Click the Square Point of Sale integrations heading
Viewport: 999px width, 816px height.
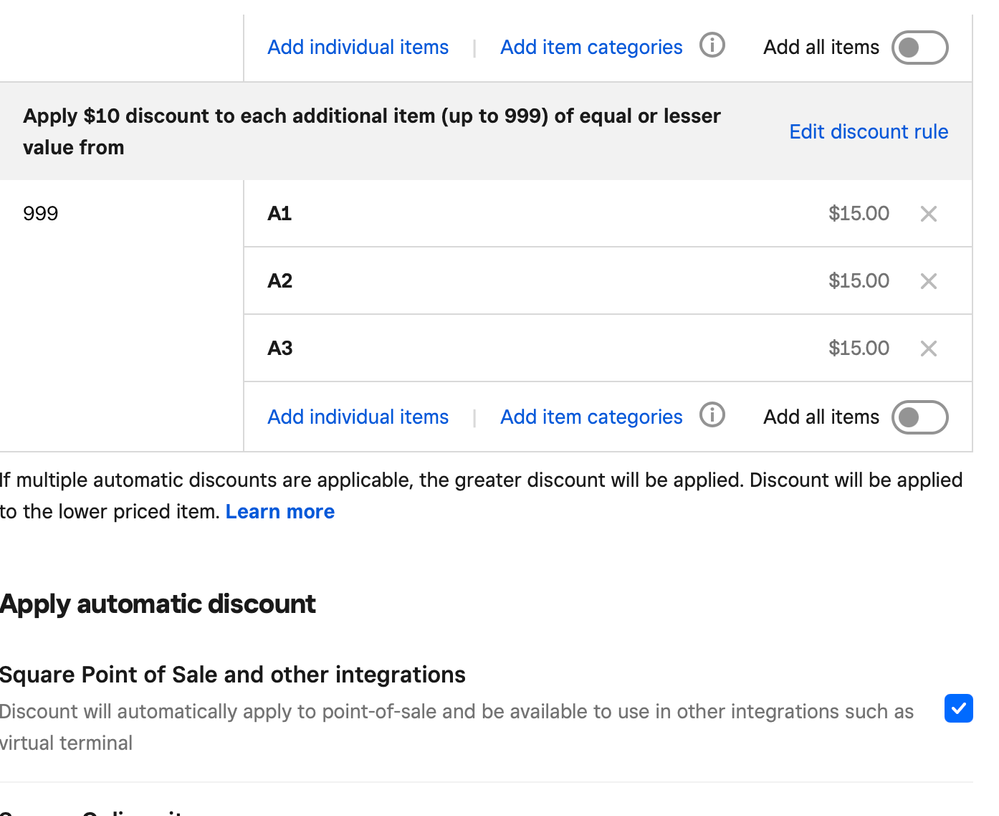coord(233,675)
